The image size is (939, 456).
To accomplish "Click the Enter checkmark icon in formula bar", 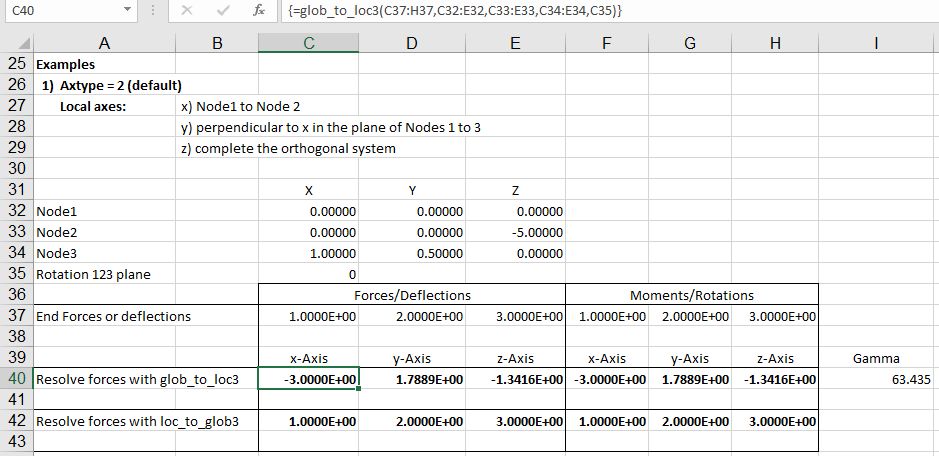I will (222, 11).
